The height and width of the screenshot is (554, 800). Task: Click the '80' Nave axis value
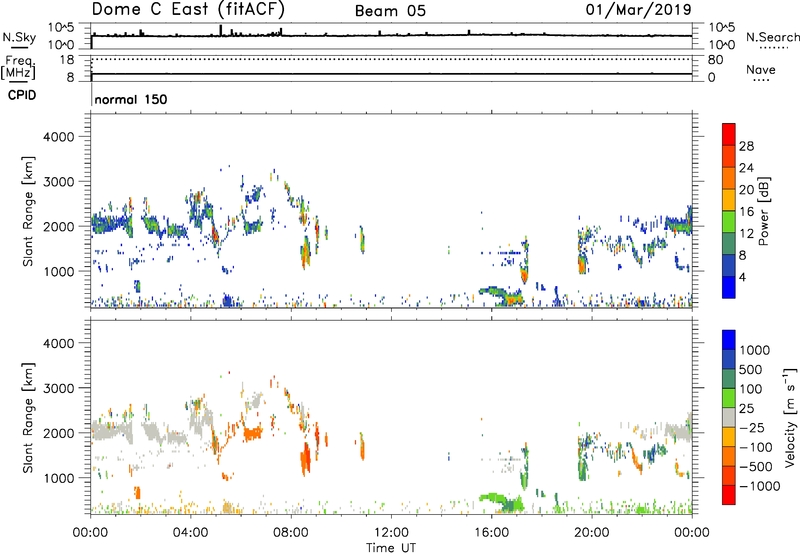pos(715,60)
